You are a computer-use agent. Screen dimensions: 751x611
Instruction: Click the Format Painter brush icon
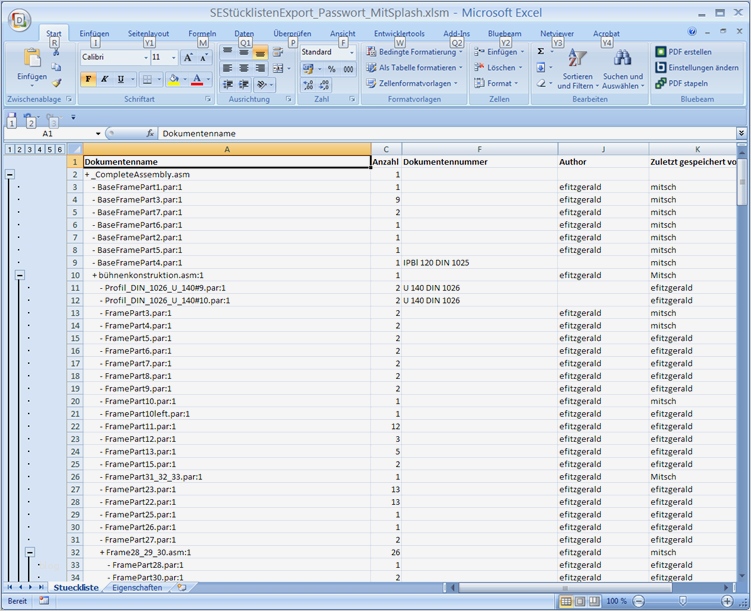(57, 84)
